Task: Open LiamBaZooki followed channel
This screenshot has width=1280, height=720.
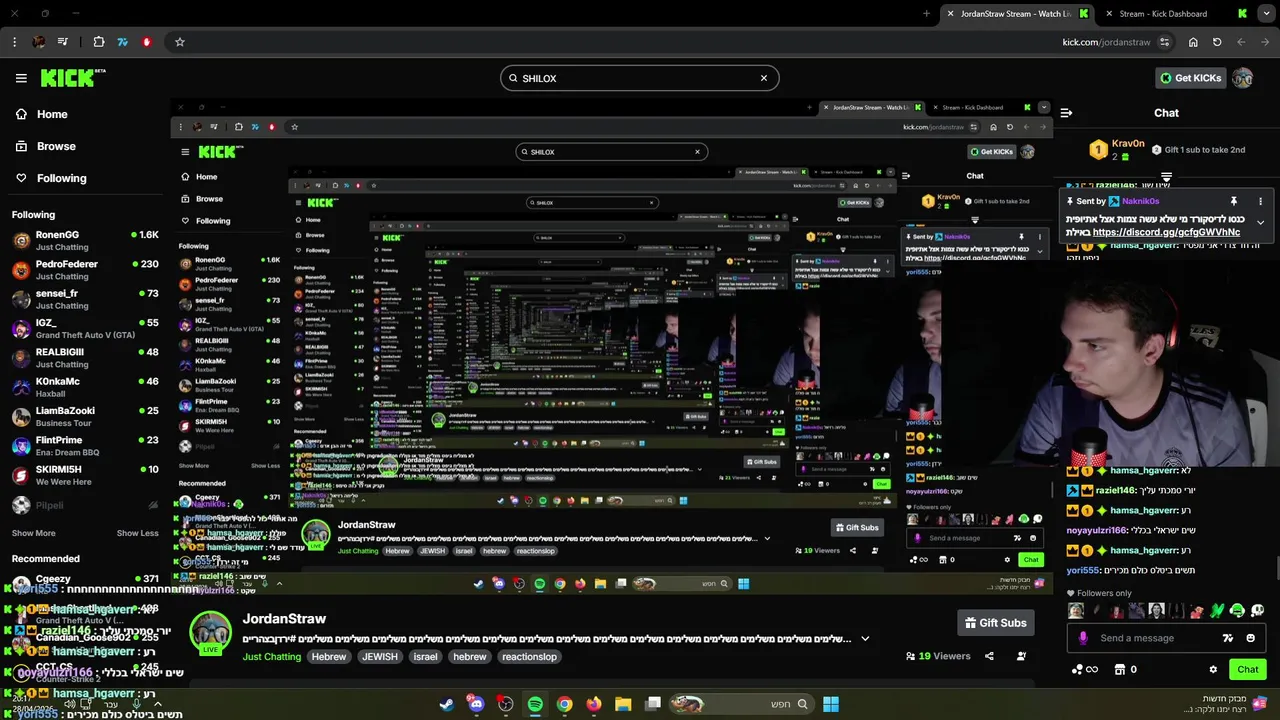Action: click(85, 416)
